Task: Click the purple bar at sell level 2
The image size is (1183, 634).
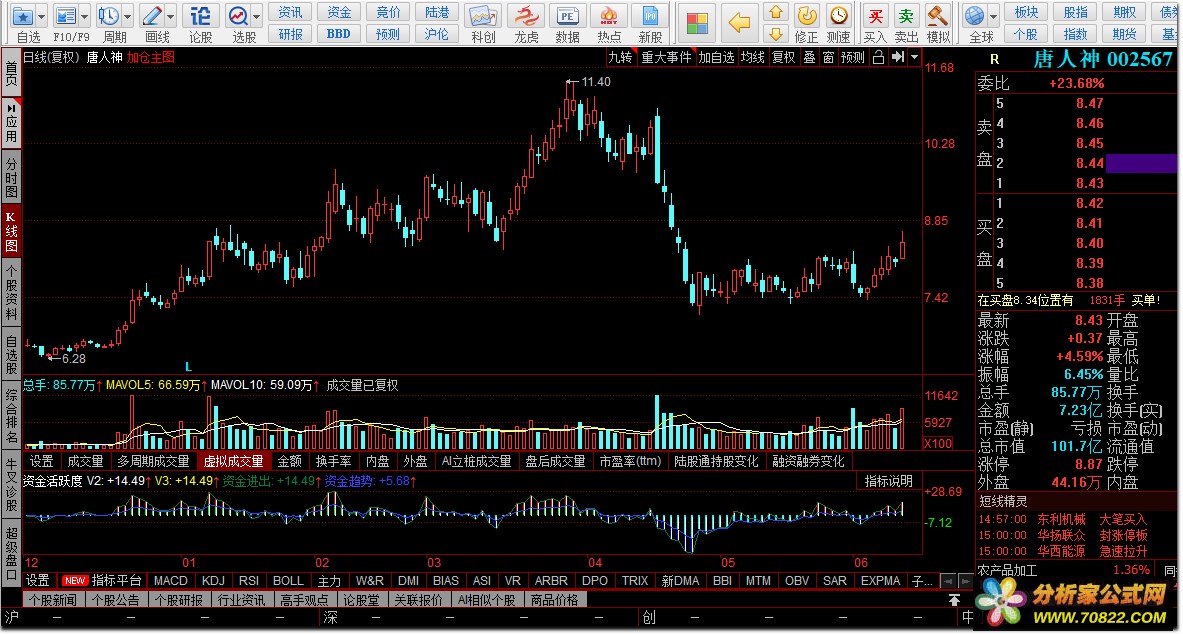Action: pyautogui.click(x=1142, y=163)
